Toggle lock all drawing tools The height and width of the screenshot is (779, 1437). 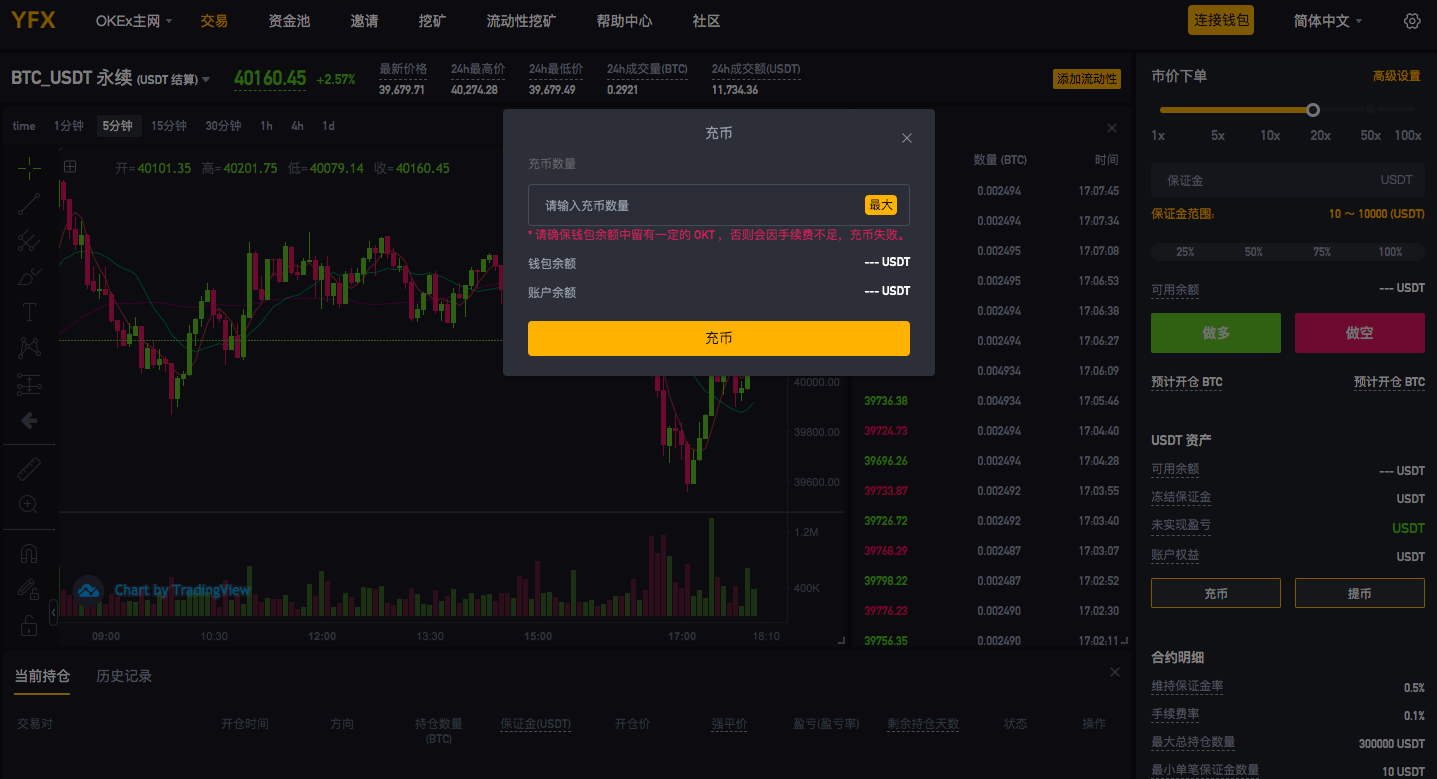click(x=29, y=626)
